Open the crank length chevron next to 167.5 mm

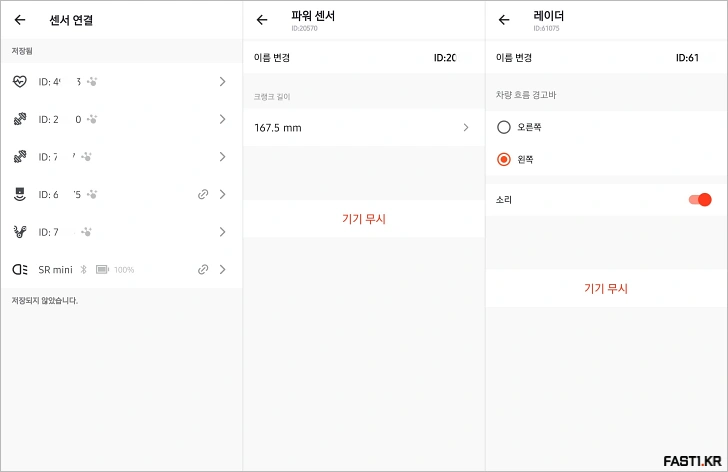point(465,128)
